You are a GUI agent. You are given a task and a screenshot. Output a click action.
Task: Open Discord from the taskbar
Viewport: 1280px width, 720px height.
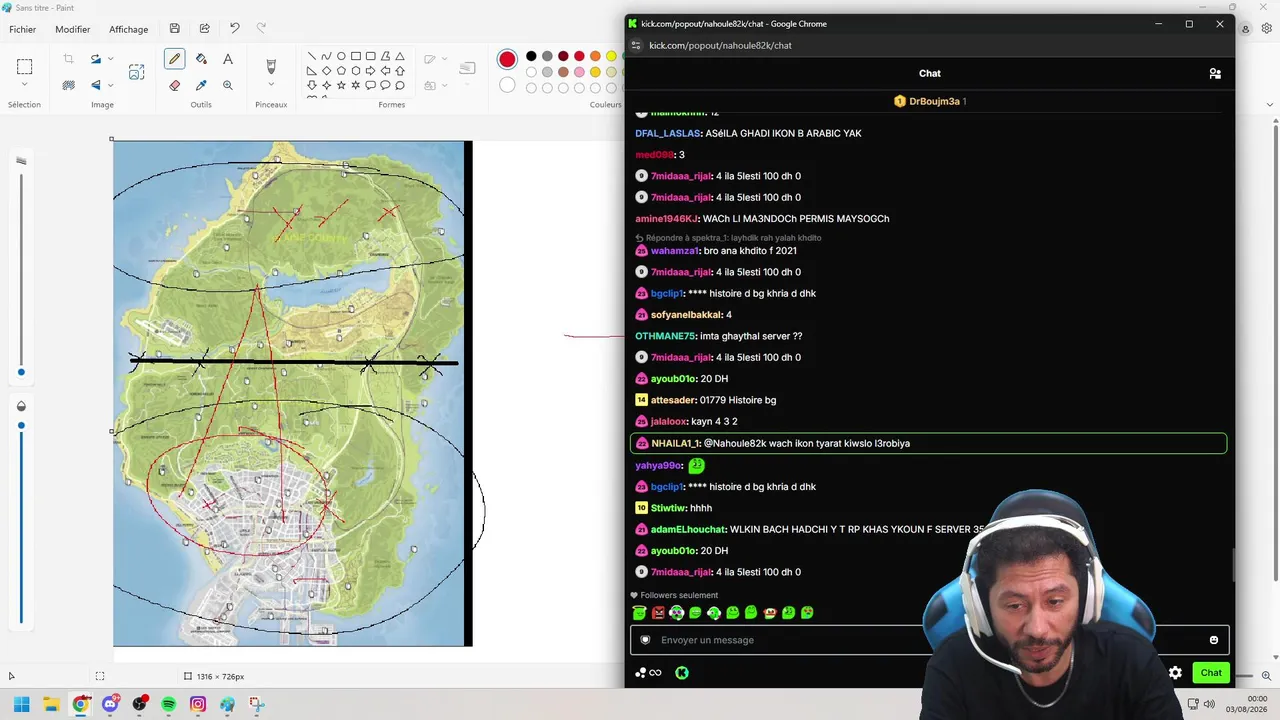(x=110, y=705)
